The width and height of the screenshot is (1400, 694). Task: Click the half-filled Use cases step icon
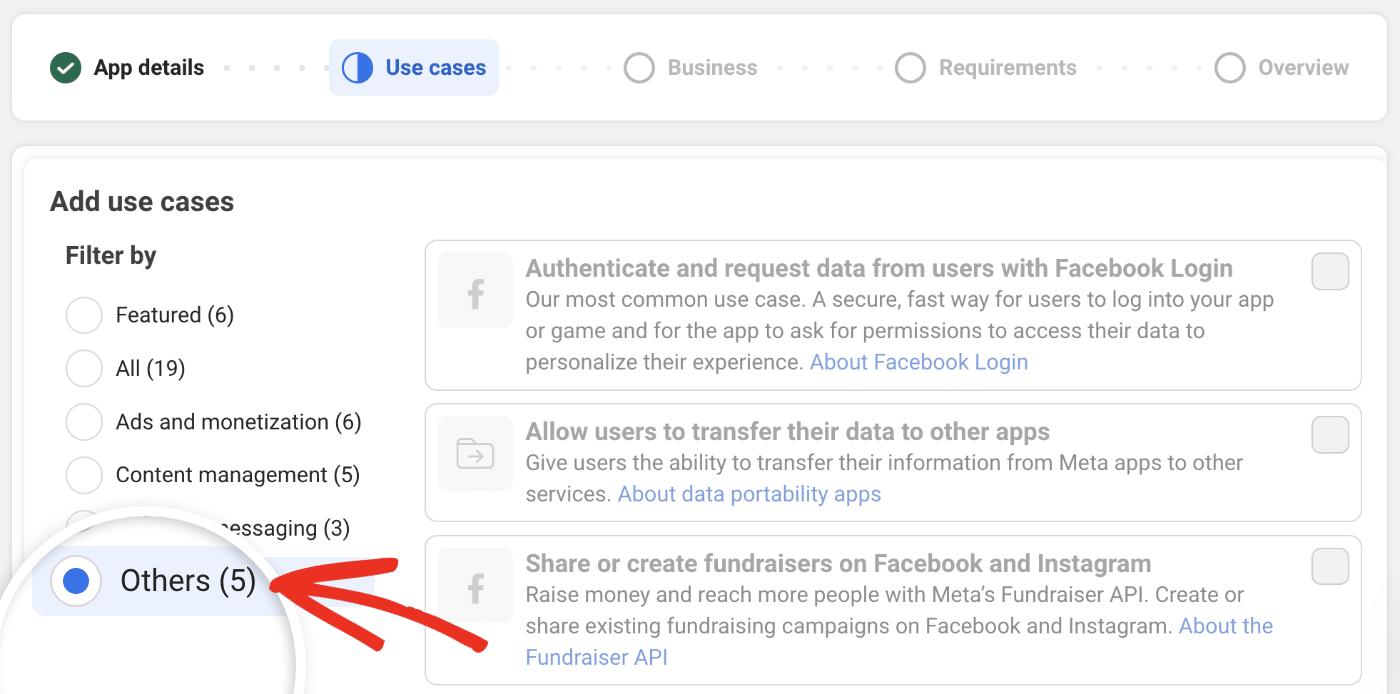pos(357,68)
